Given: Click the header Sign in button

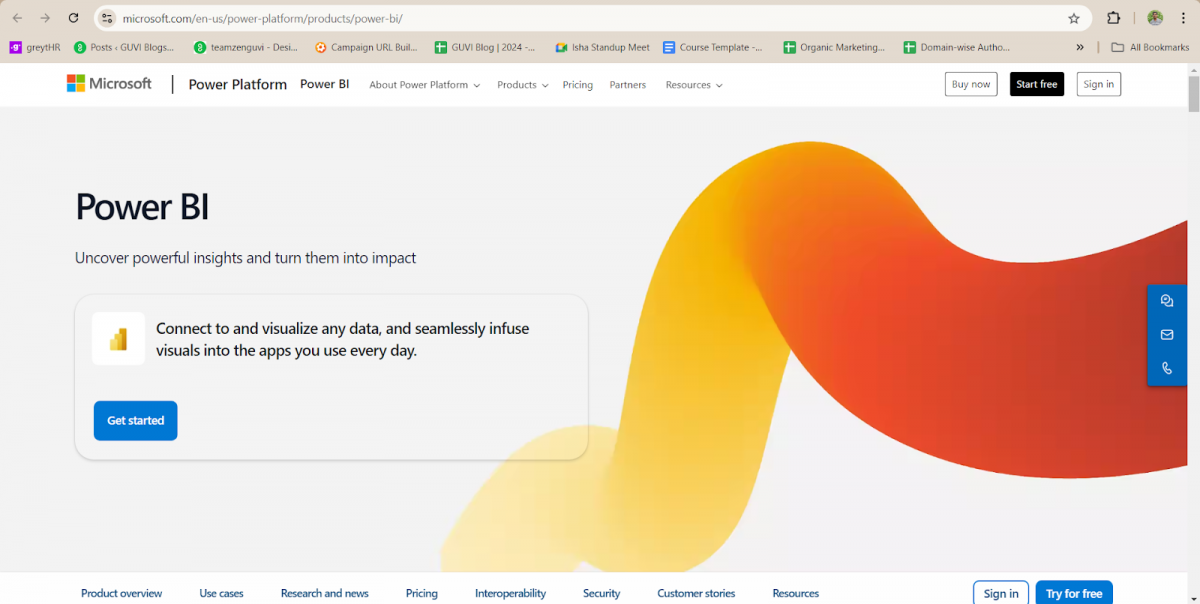Looking at the screenshot, I should click(1099, 84).
